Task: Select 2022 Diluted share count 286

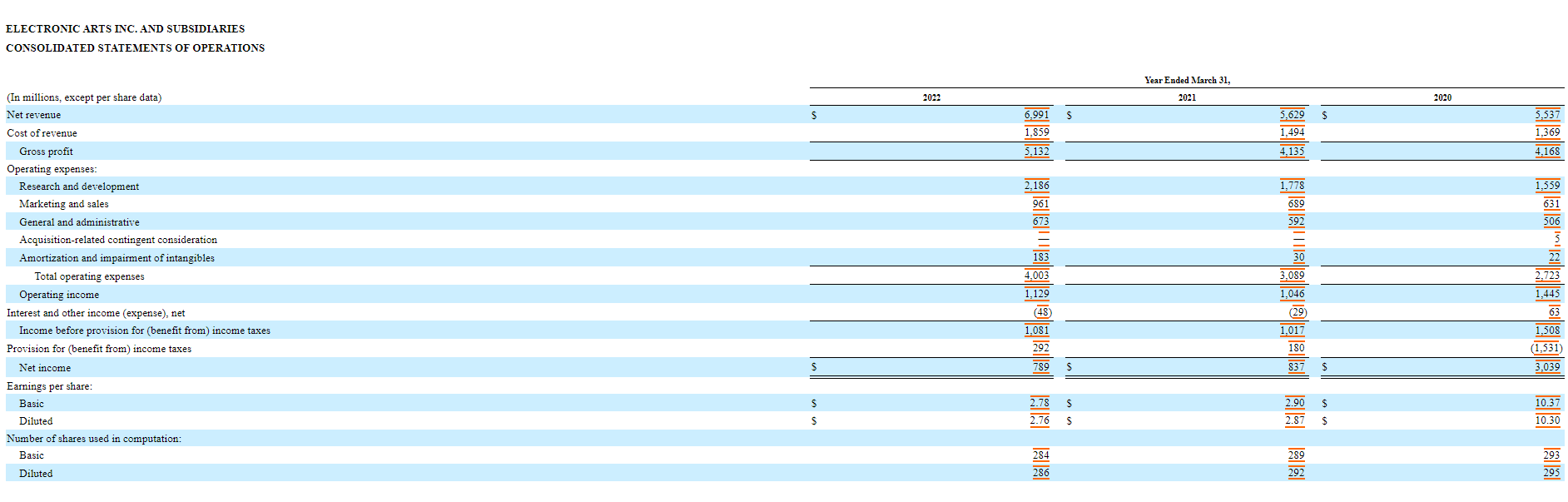Action: point(1040,473)
